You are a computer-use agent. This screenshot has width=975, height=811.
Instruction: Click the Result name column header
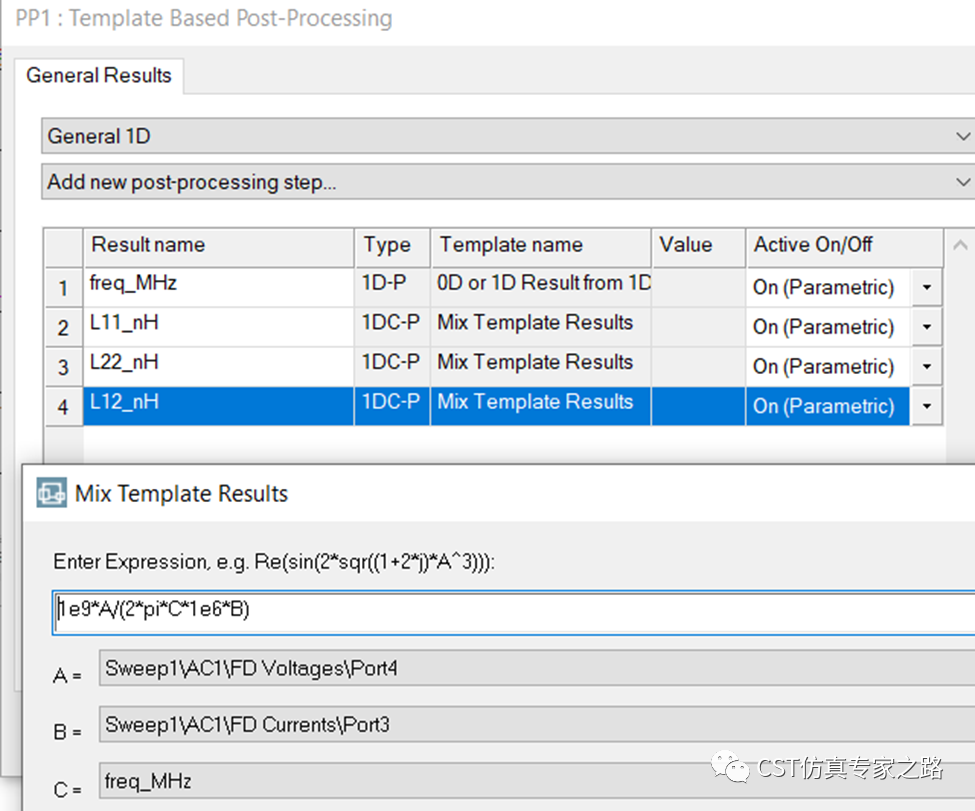(218, 246)
